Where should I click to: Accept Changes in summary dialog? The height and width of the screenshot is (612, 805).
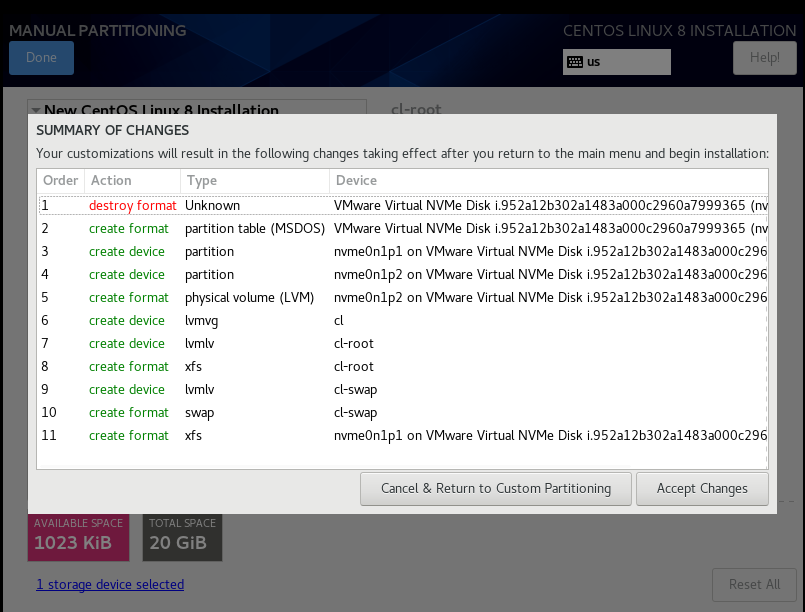pyautogui.click(x=702, y=489)
